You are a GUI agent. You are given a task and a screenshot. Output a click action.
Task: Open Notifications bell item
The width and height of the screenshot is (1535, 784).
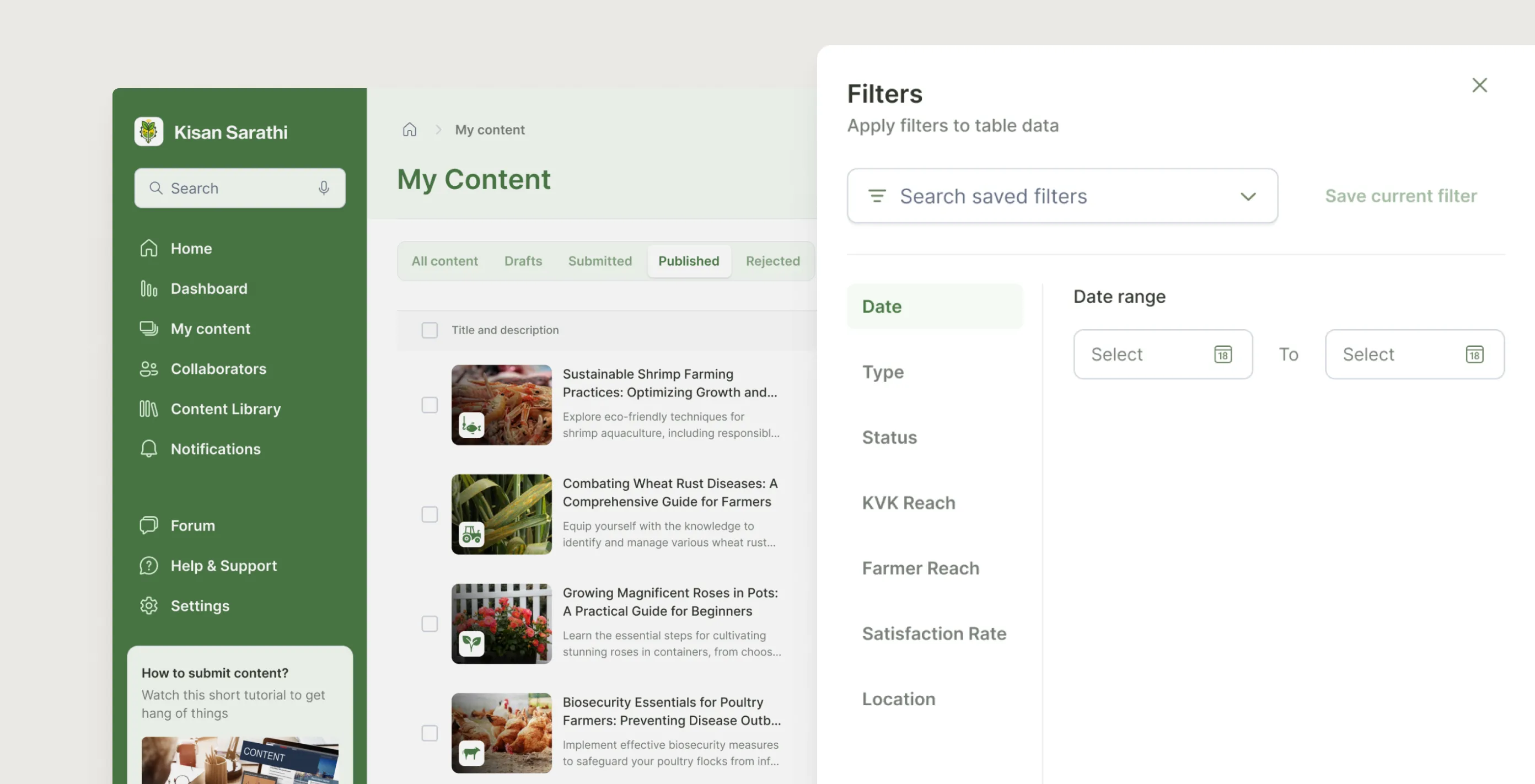pyautogui.click(x=214, y=449)
